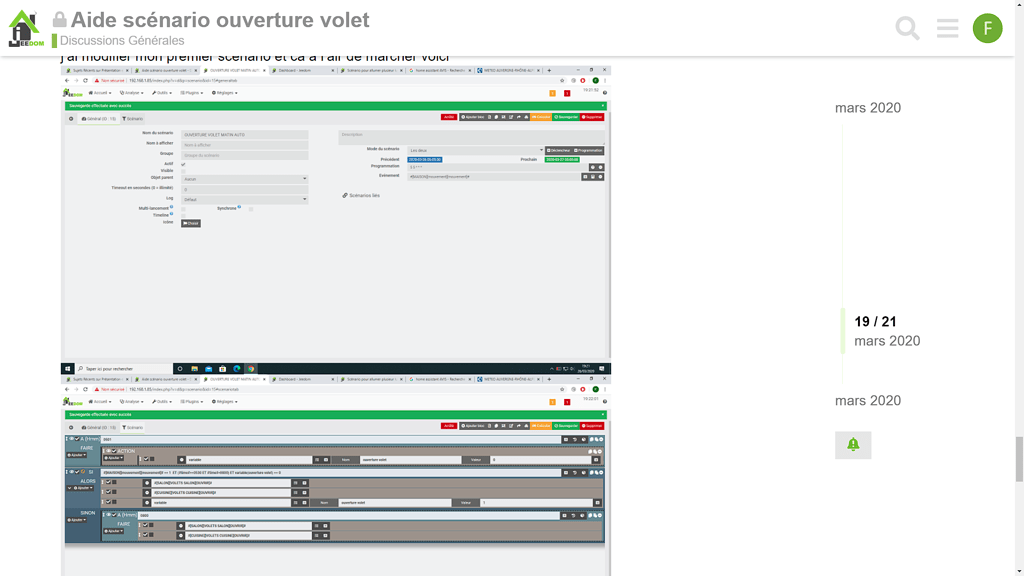Enable the Visible checkbox

click(183, 171)
